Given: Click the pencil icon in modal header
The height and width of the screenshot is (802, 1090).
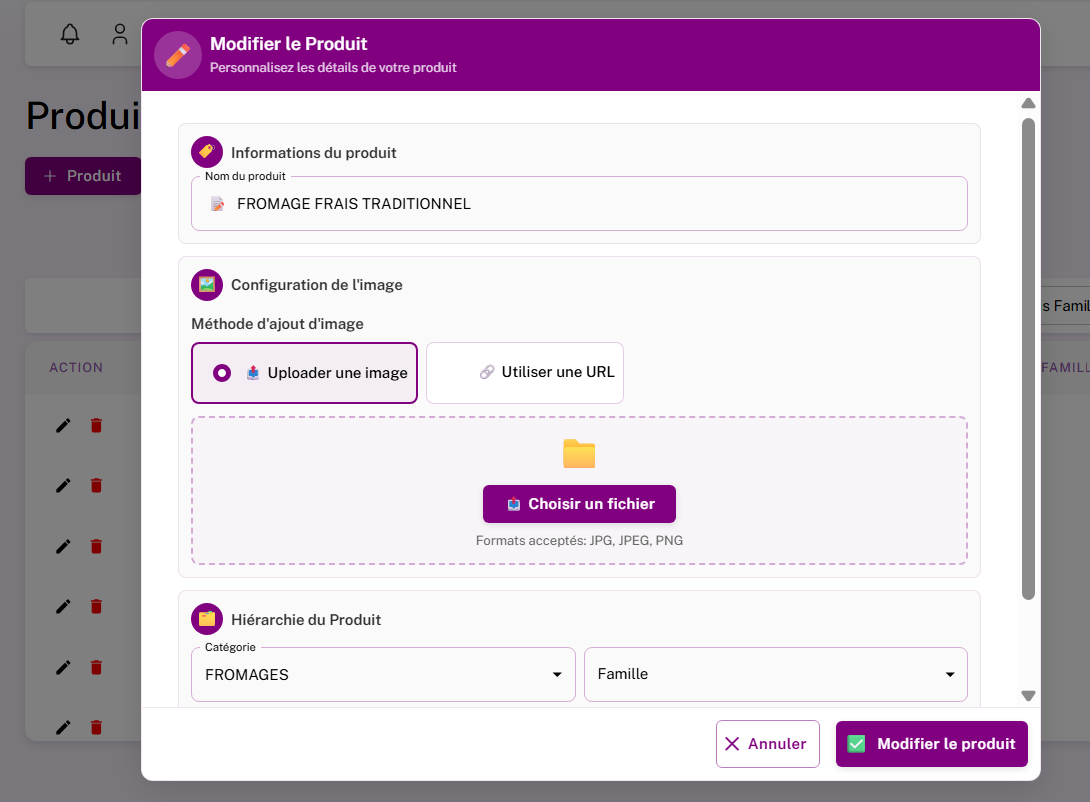Looking at the screenshot, I should [178, 55].
